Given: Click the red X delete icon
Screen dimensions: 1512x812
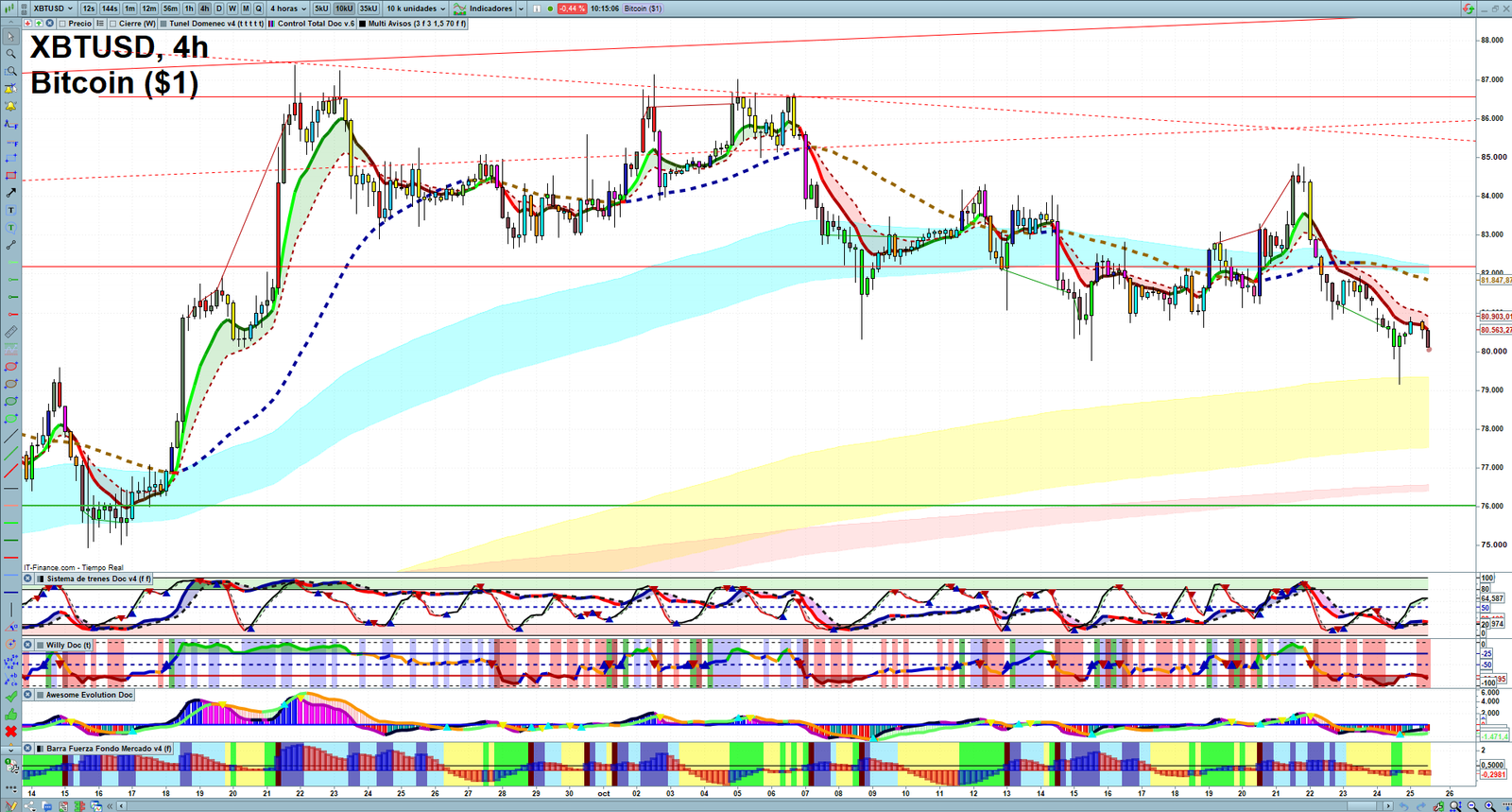Looking at the screenshot, I should click(x=10, y=732).
